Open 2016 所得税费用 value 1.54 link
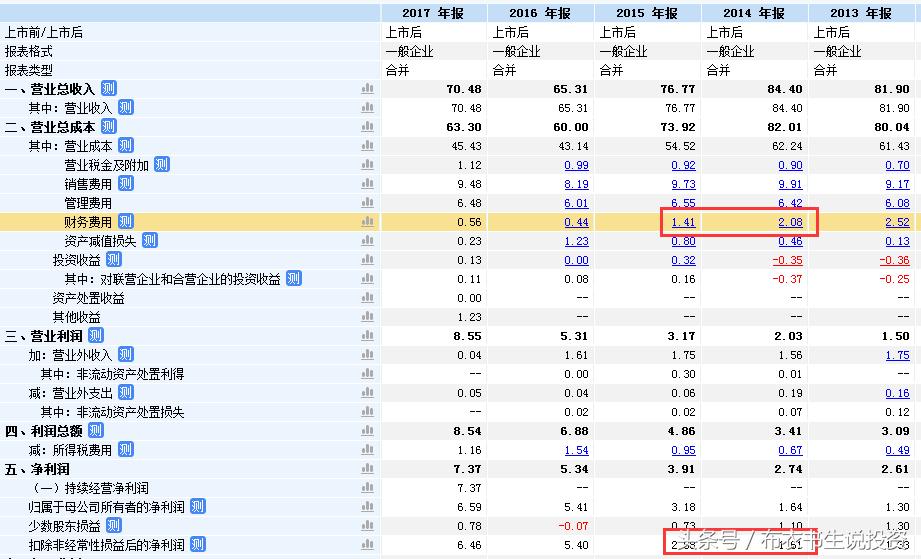Viewport: 921px width, 559px height. coord(576,450)
